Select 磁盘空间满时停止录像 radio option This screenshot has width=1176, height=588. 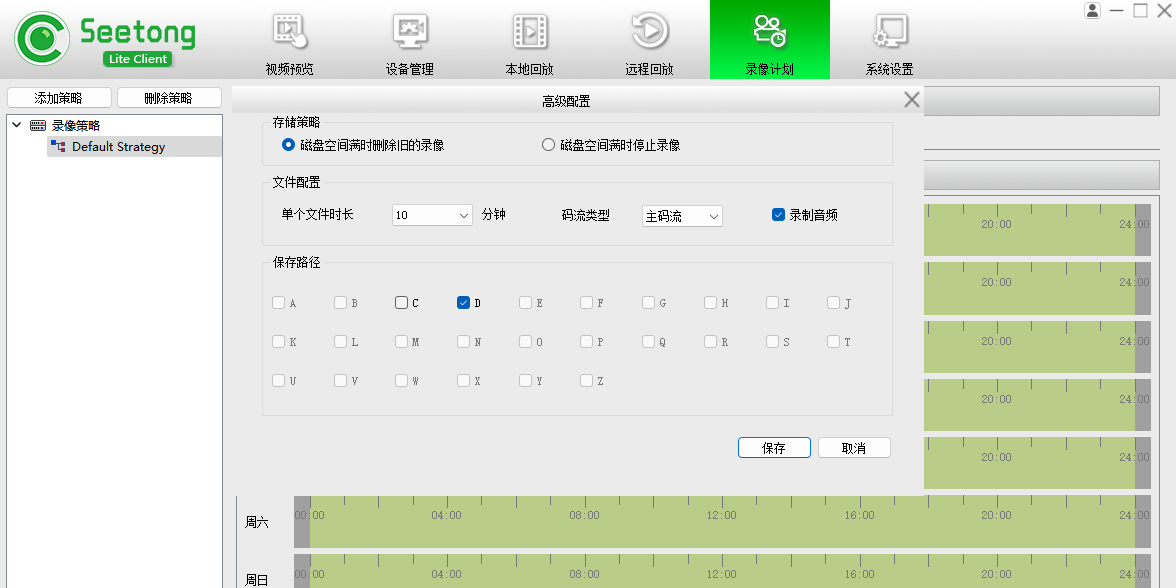(548, 145)
